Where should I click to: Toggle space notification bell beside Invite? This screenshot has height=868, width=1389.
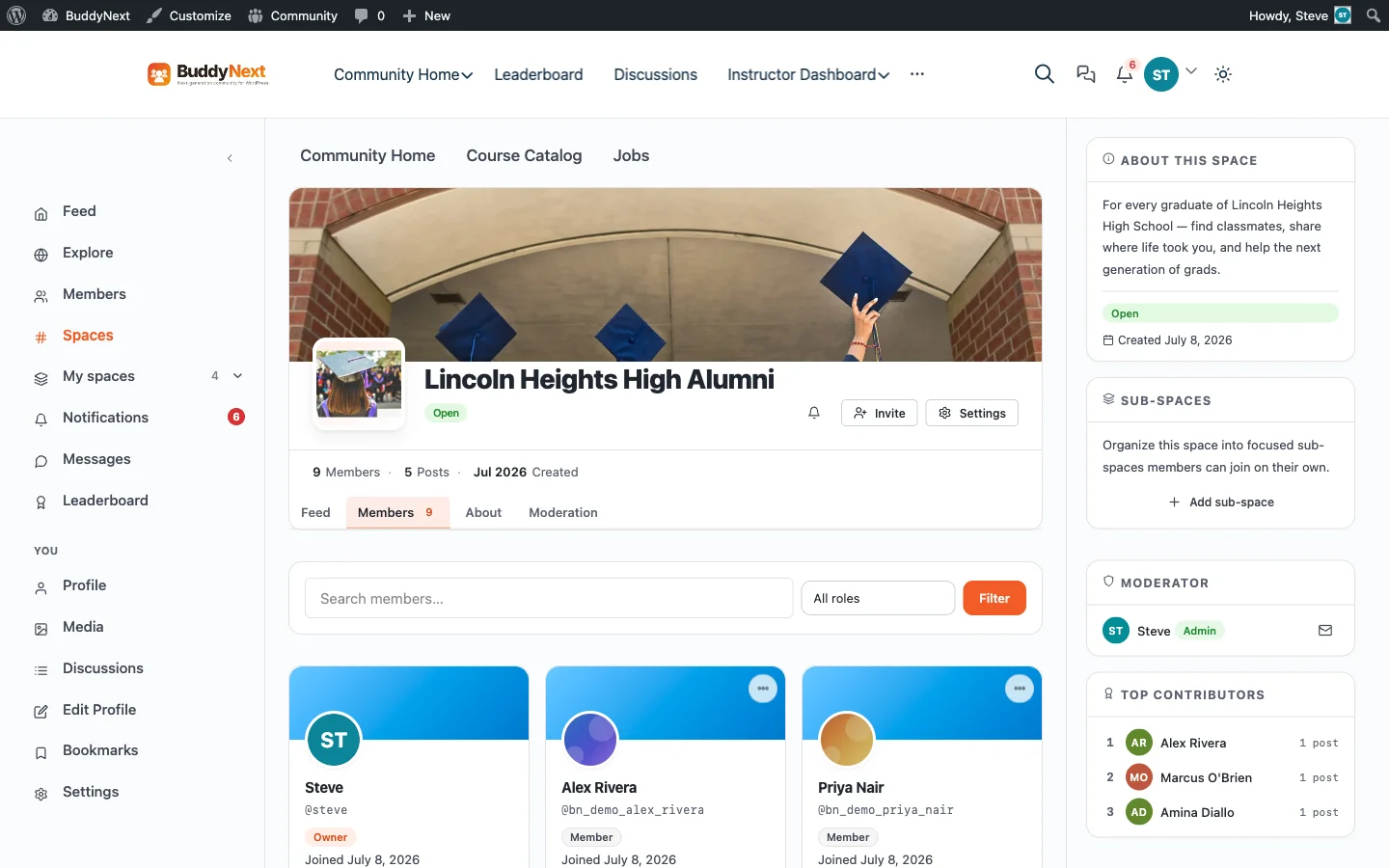[x=814, y=413]
